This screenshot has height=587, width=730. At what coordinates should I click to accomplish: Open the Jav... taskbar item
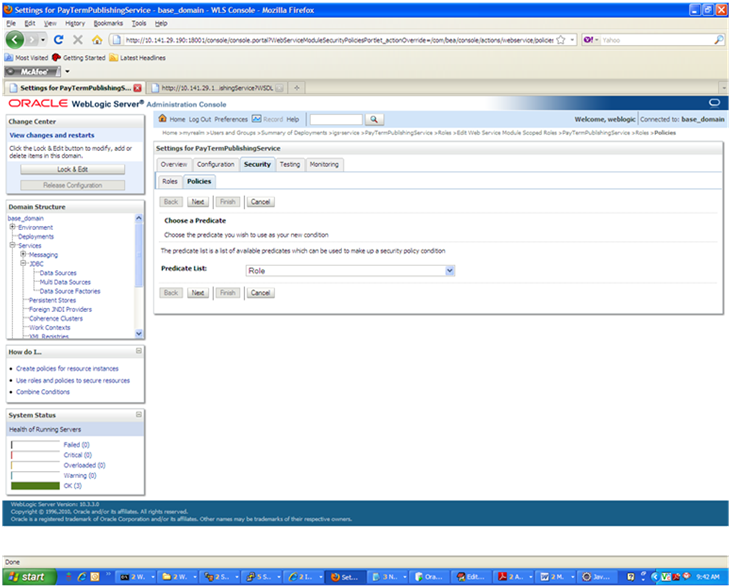598,577
